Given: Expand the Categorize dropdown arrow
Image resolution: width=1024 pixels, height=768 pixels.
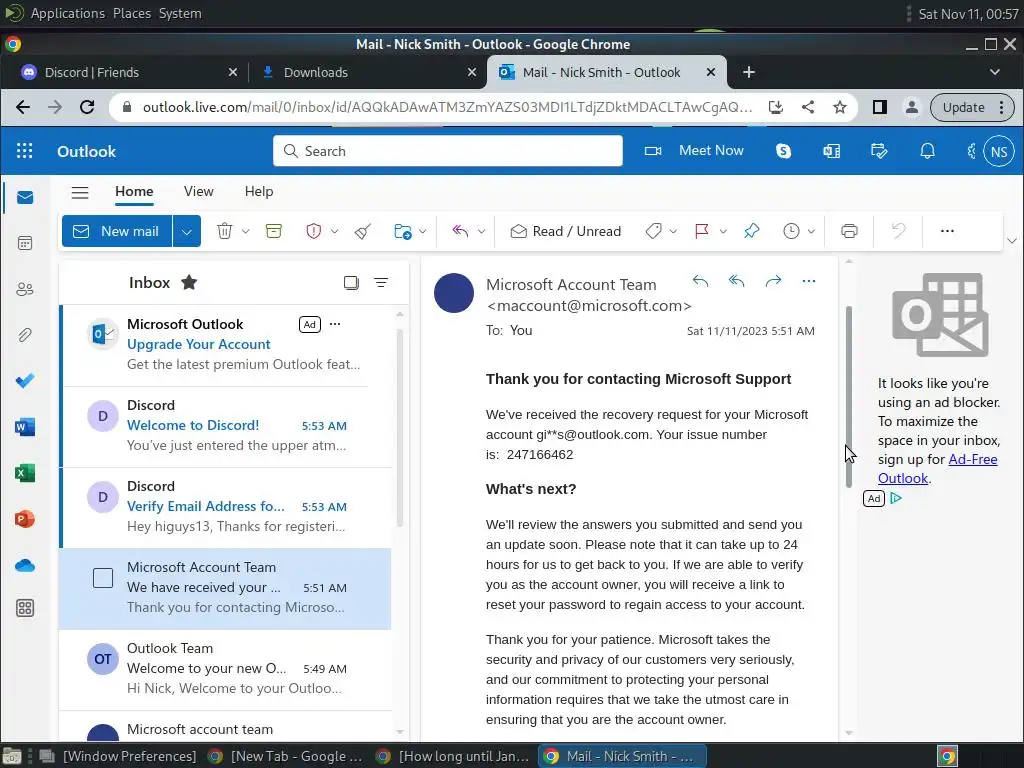Looking at the screenshot, I should click(673, 231).
